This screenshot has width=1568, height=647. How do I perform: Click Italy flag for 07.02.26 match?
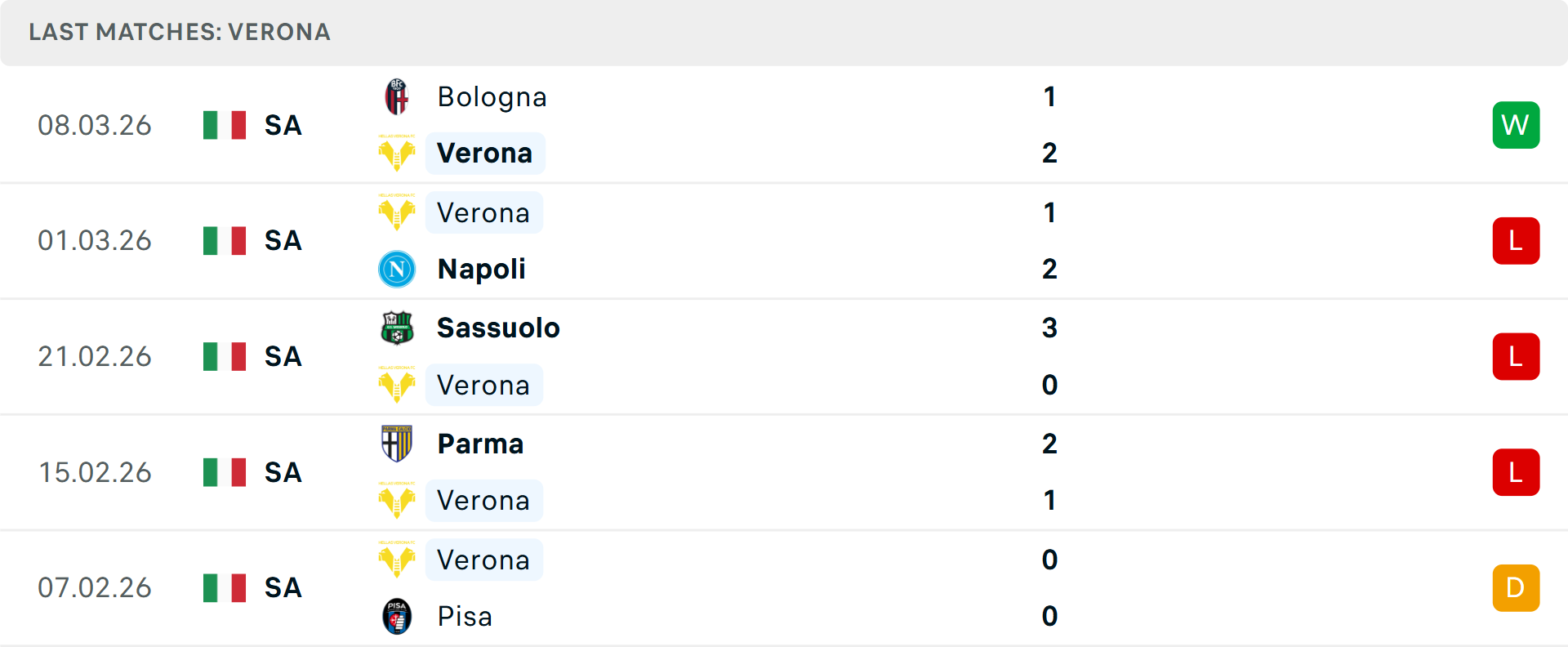pyautogui.click(x=225, y=587)
